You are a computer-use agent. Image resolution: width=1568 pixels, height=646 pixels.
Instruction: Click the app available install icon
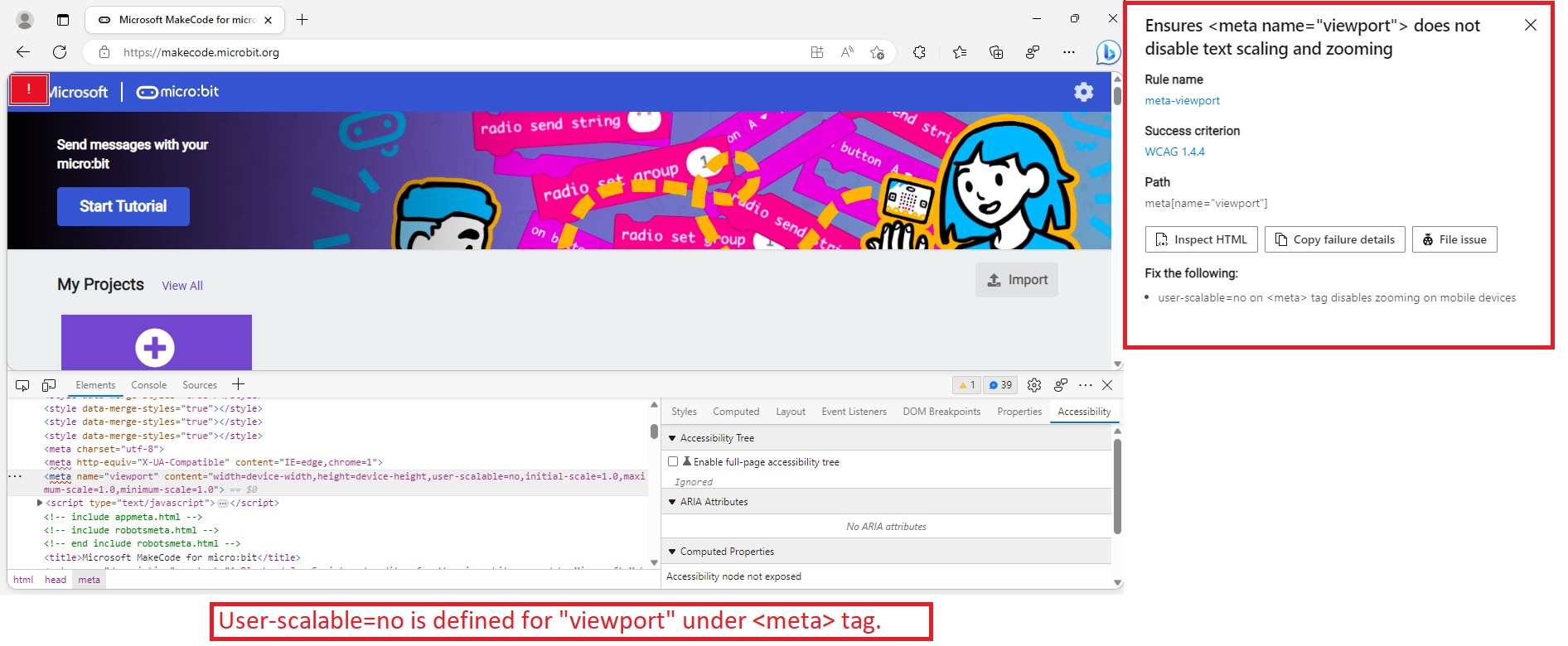[817, 52]
